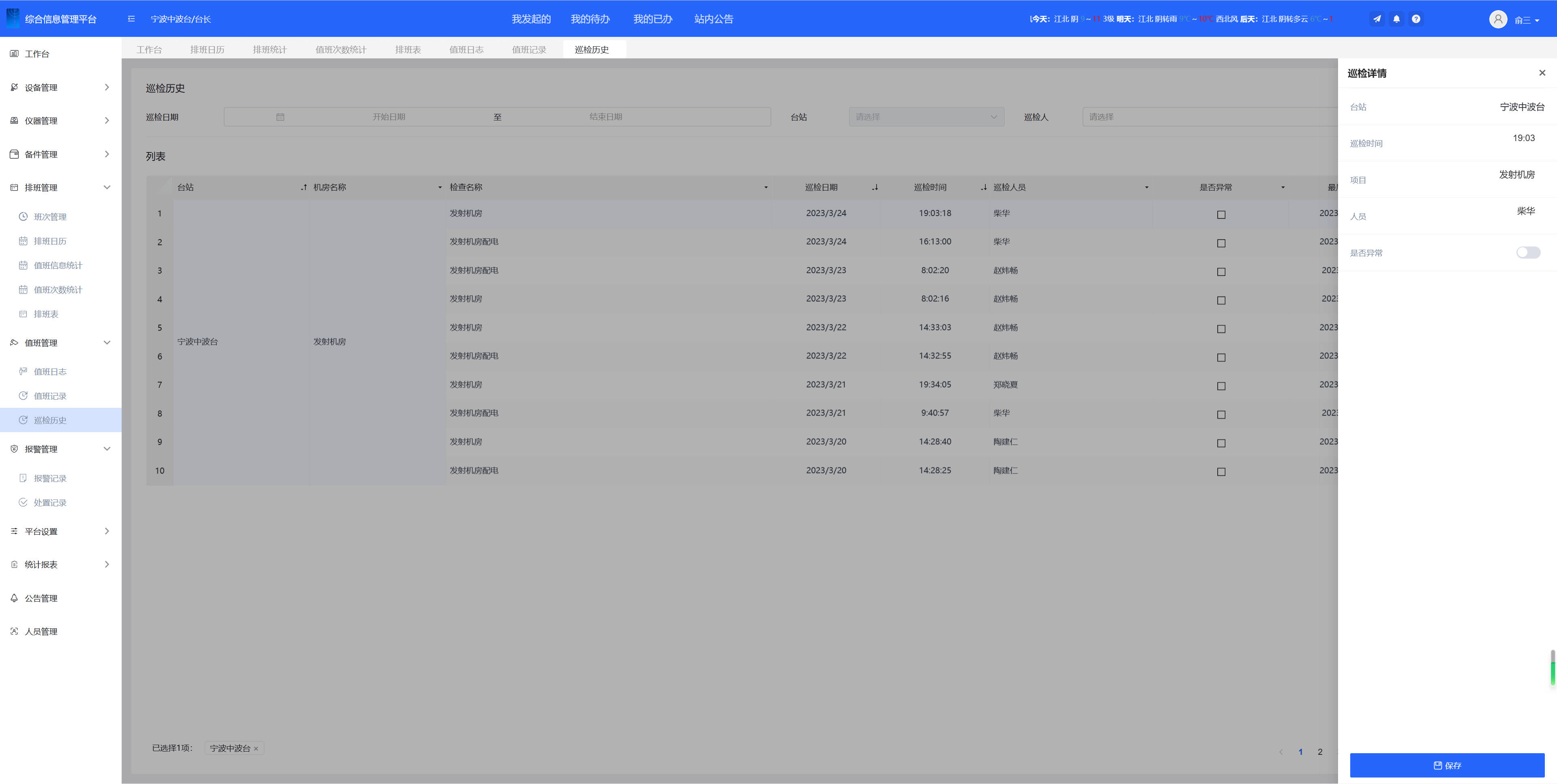Open the 台站 select dropdown
1557x784 pixels.
point(926,117)
